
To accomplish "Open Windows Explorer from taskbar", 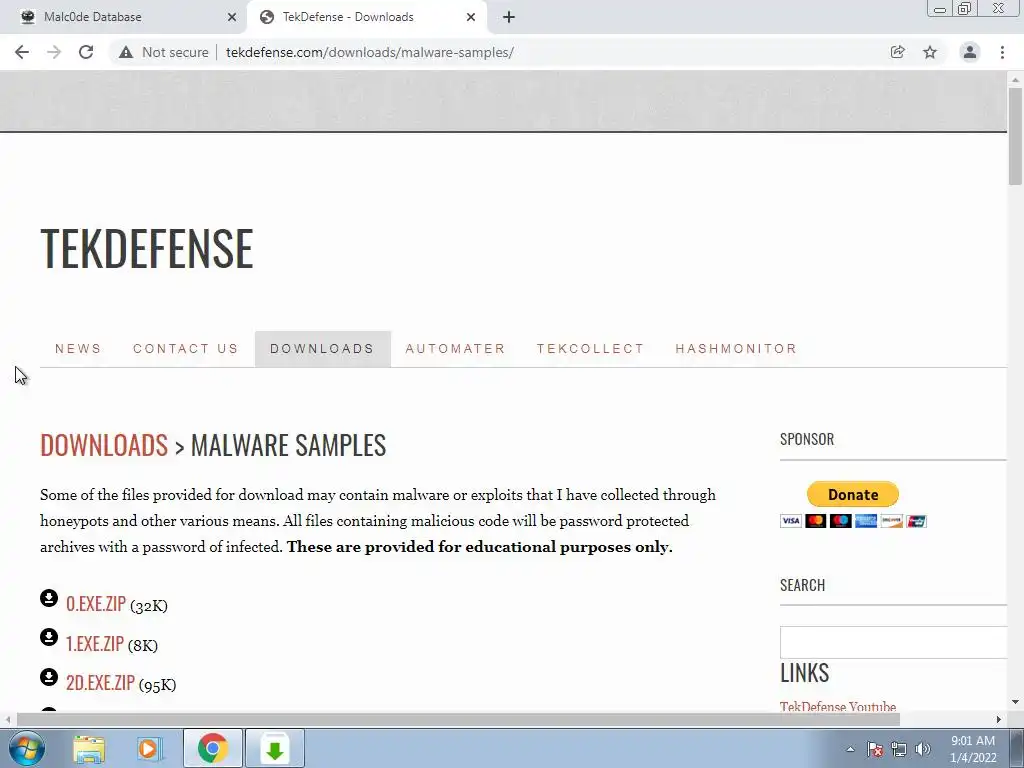I will pos(89,748).
